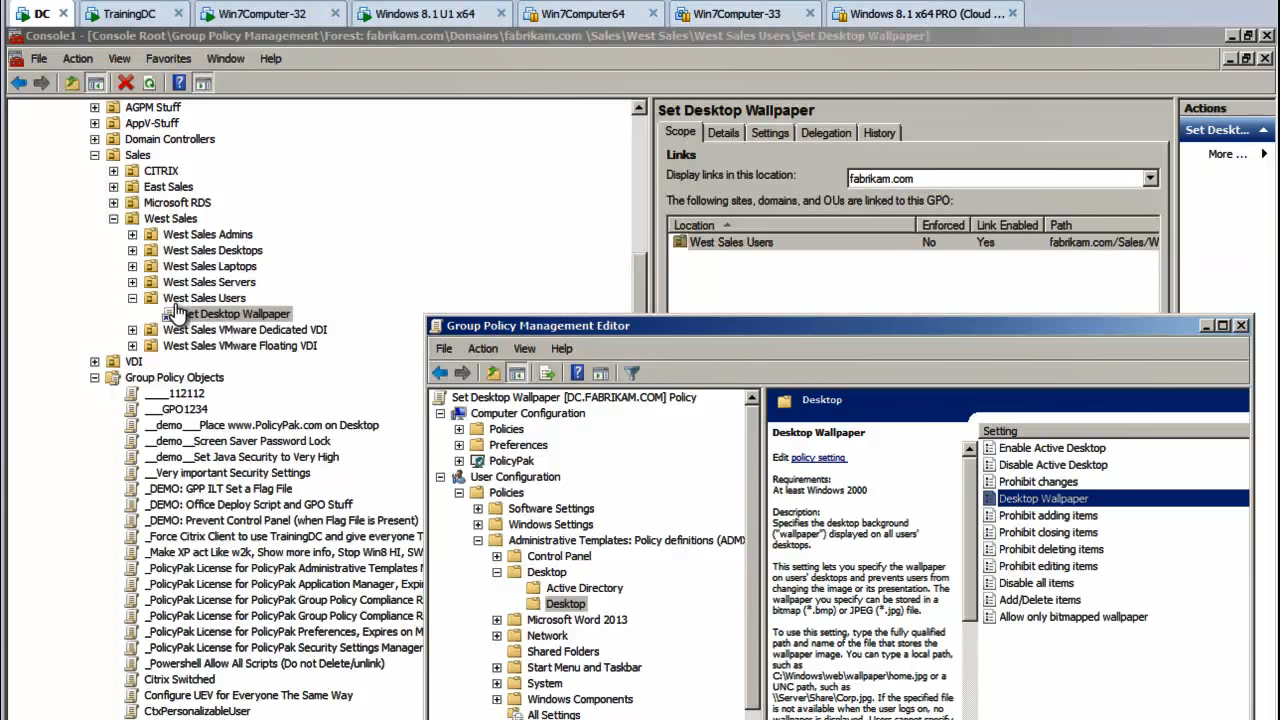Collapse the West Sales Users node
This screenshot has width=1280, height=720.
coord(132,298)
